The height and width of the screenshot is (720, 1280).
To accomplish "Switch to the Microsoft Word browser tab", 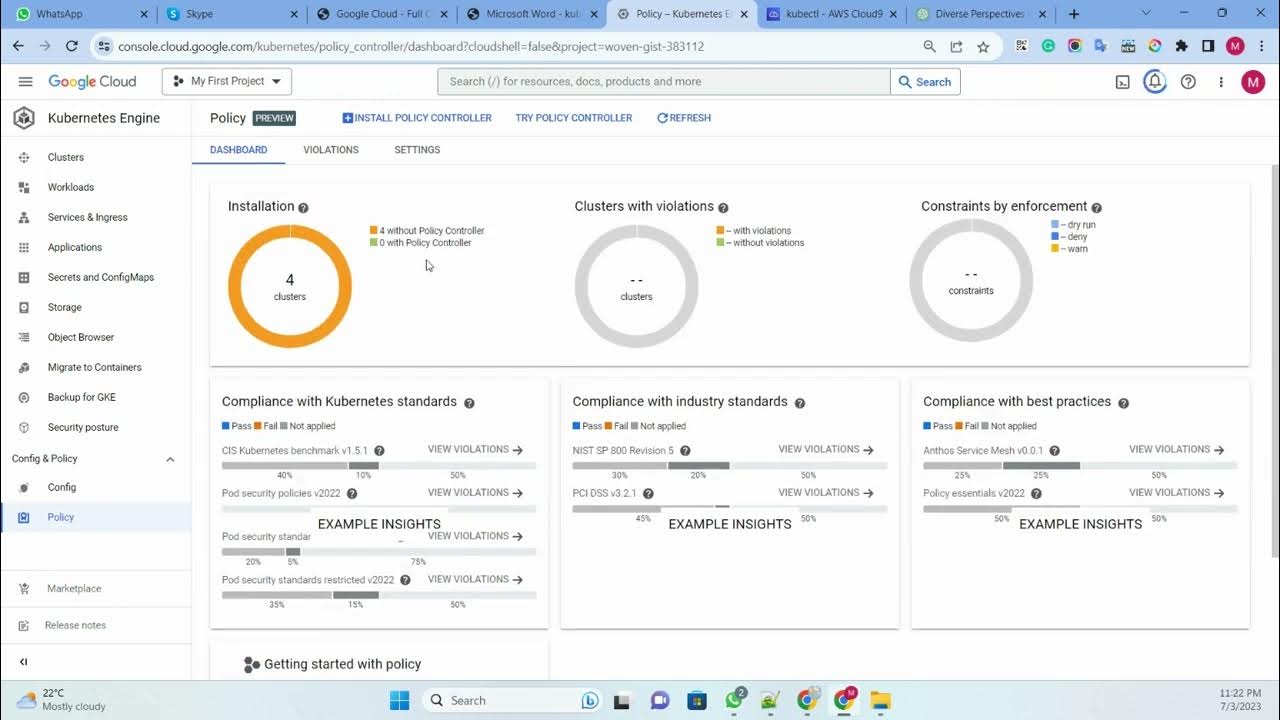I will tap(532, 14).
